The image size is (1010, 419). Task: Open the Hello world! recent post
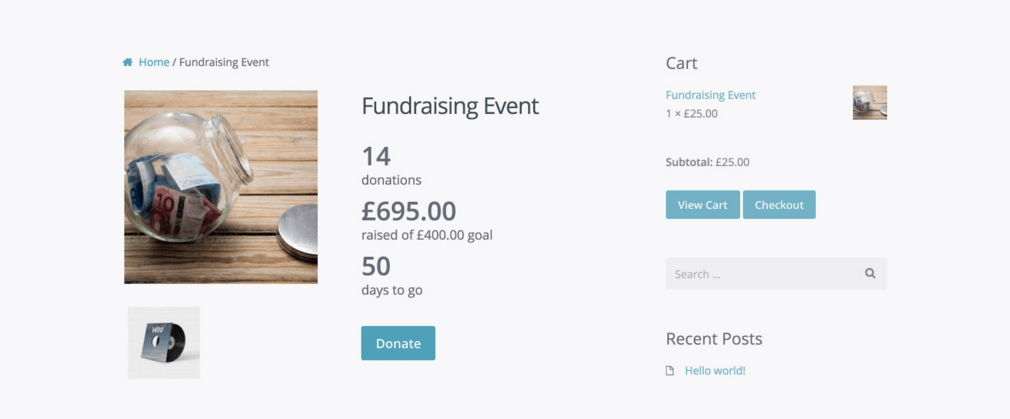pyautogui.click(x=715, y=371)
